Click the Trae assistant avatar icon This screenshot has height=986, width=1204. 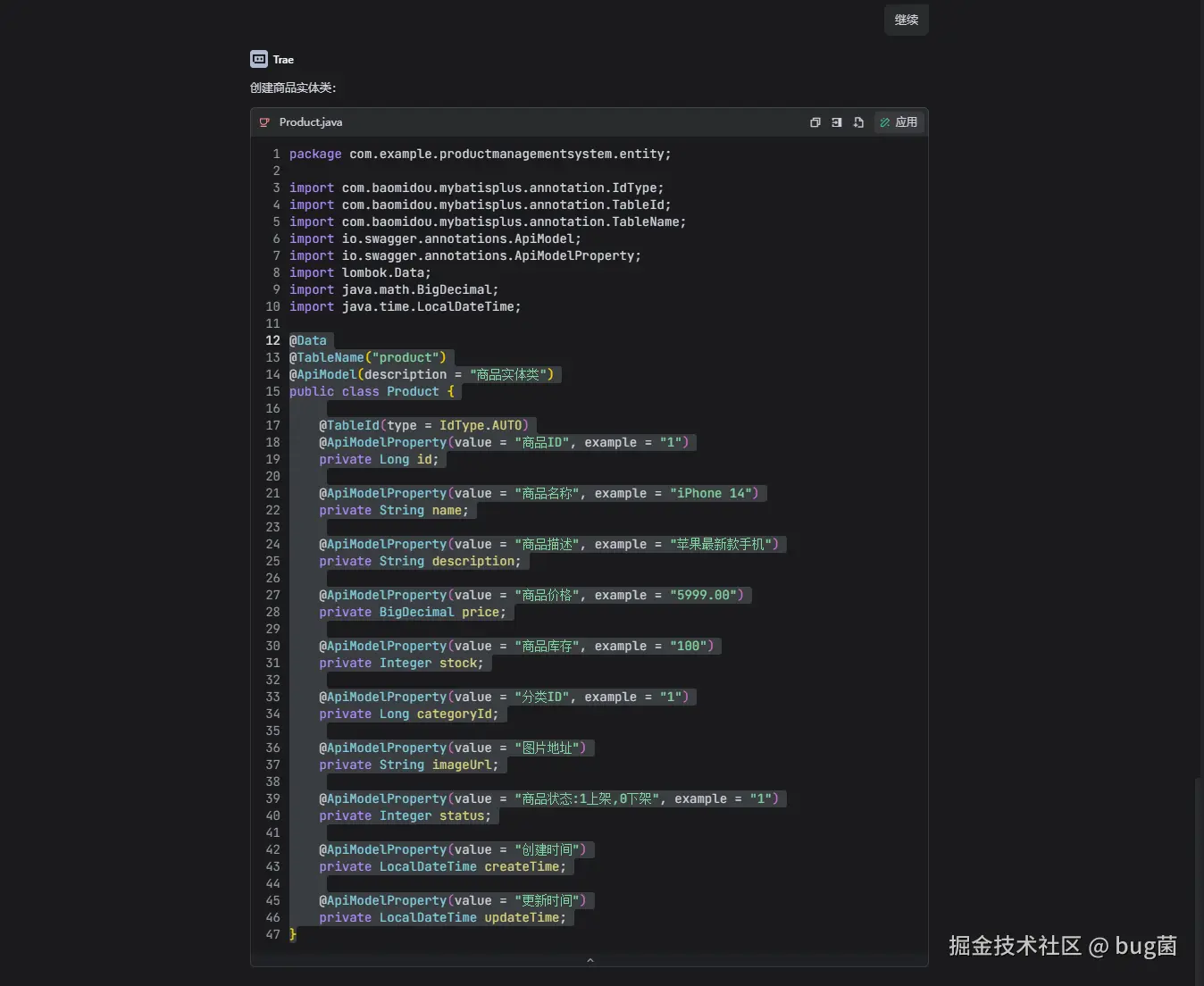(259, 59)
